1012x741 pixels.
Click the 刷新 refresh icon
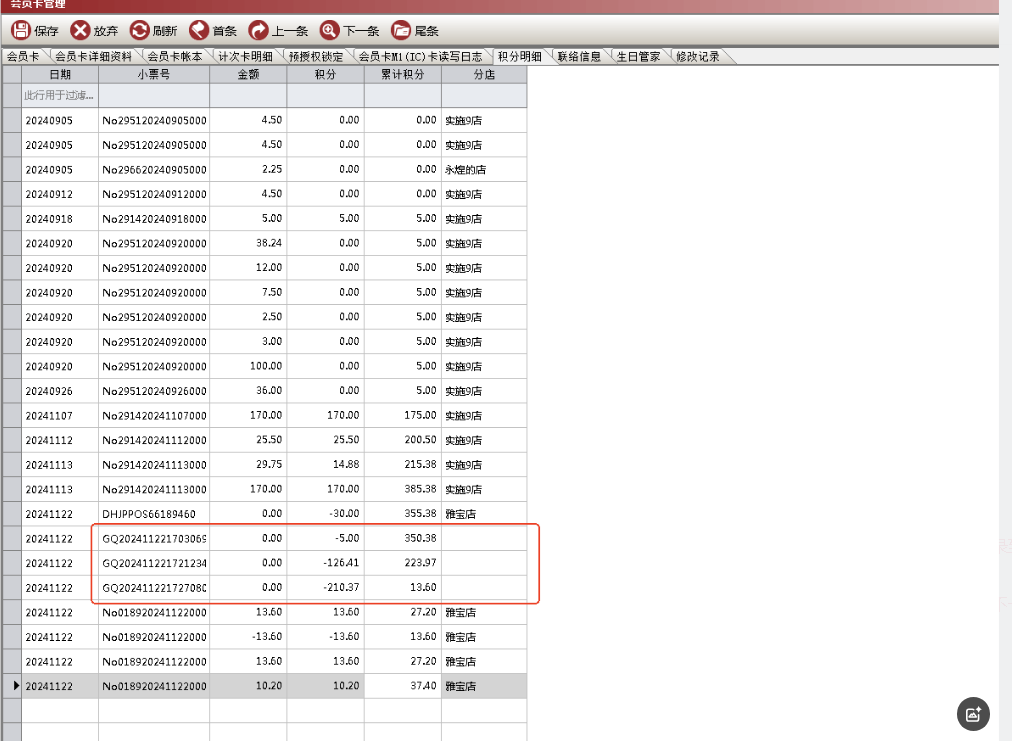[x=139, y=30]
